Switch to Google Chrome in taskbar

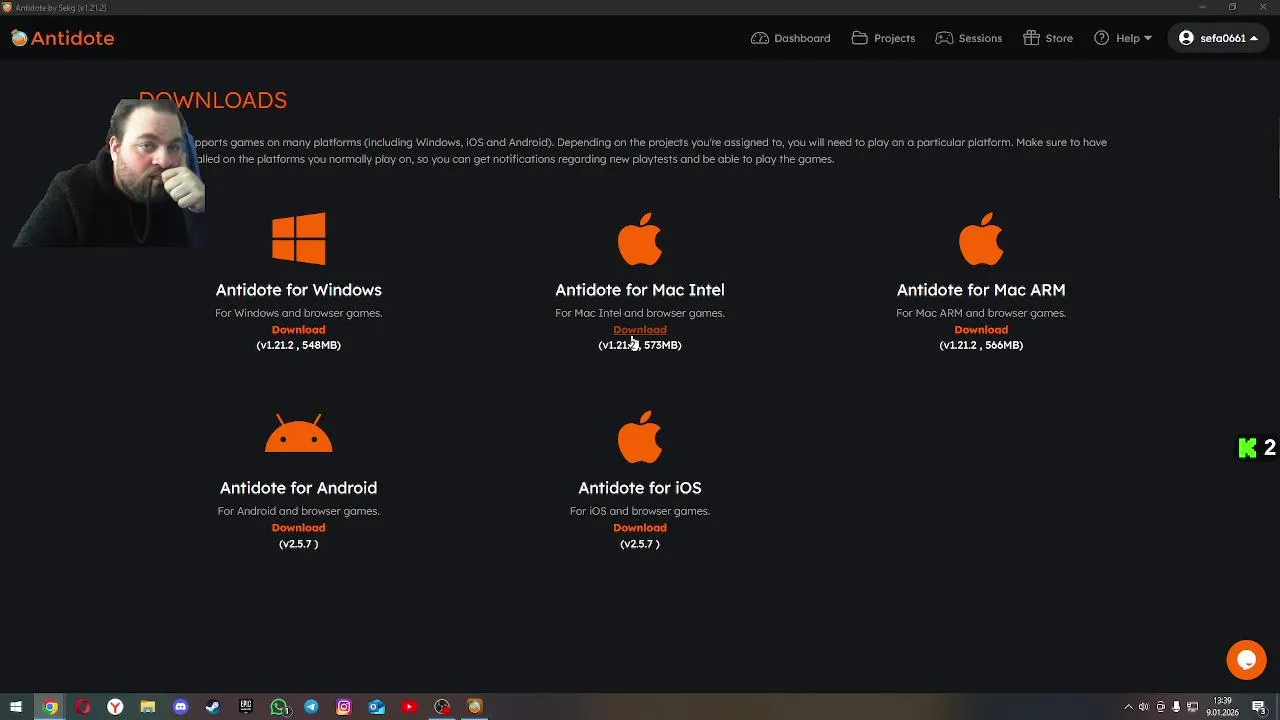coord(50,707)
